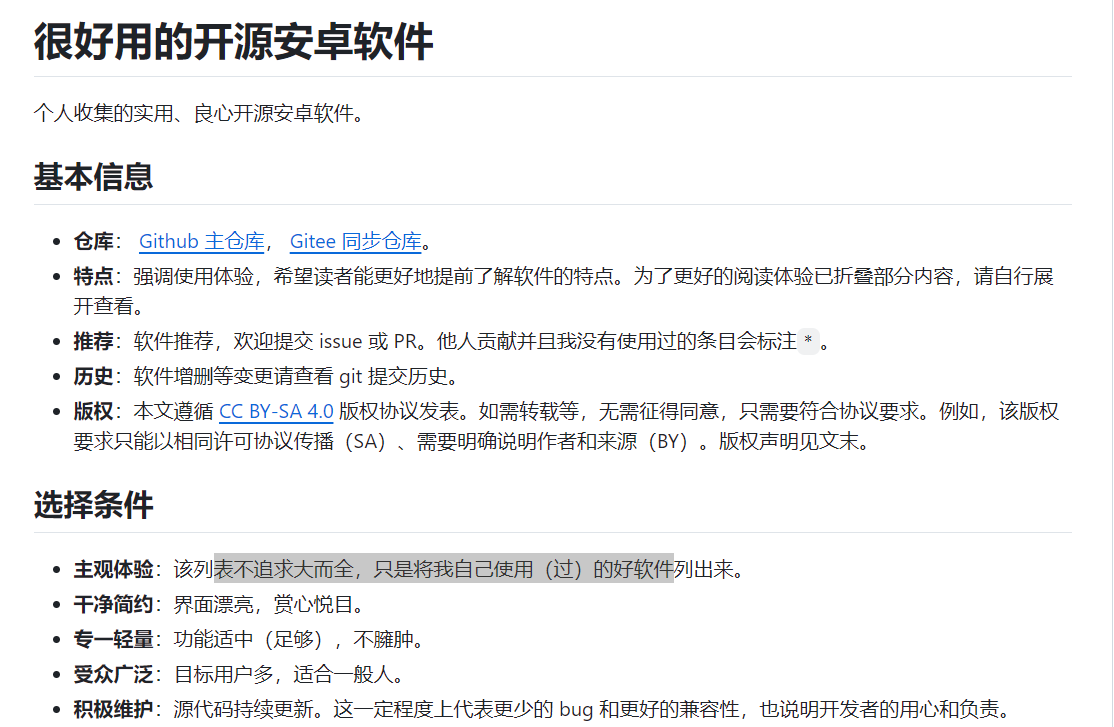Image resolution: width=1114 pixels, height=727 pixels.
Task: Click the bold label 主观体验
Action: 113,570
